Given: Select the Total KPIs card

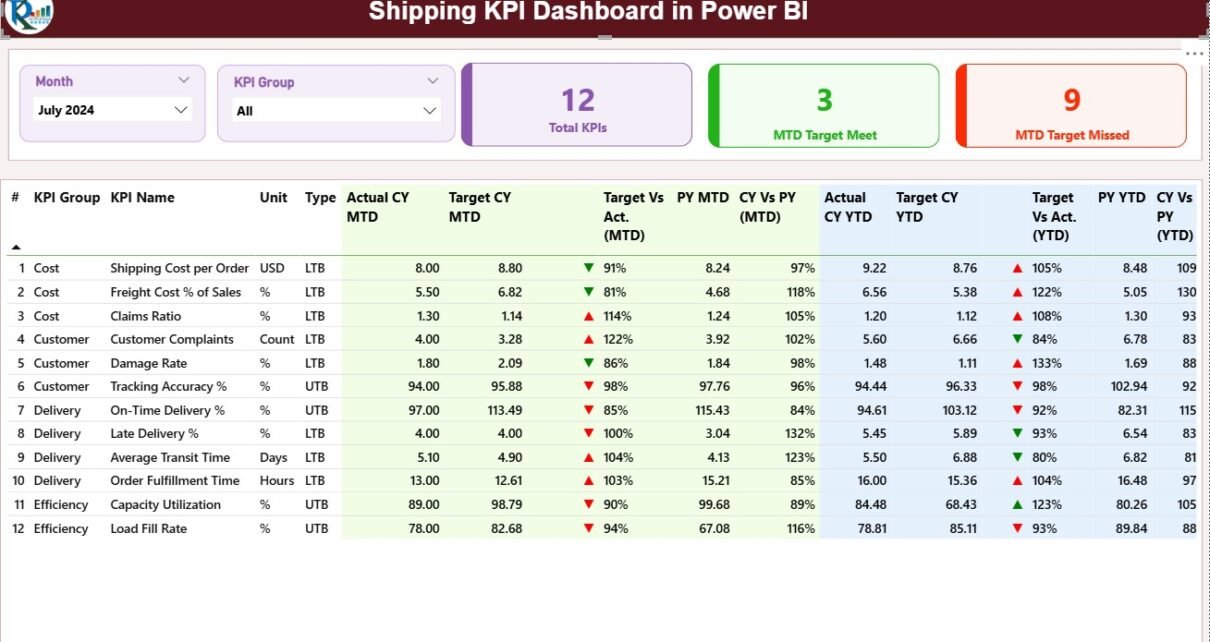Looking at the screenshot, I should (577, 105).
